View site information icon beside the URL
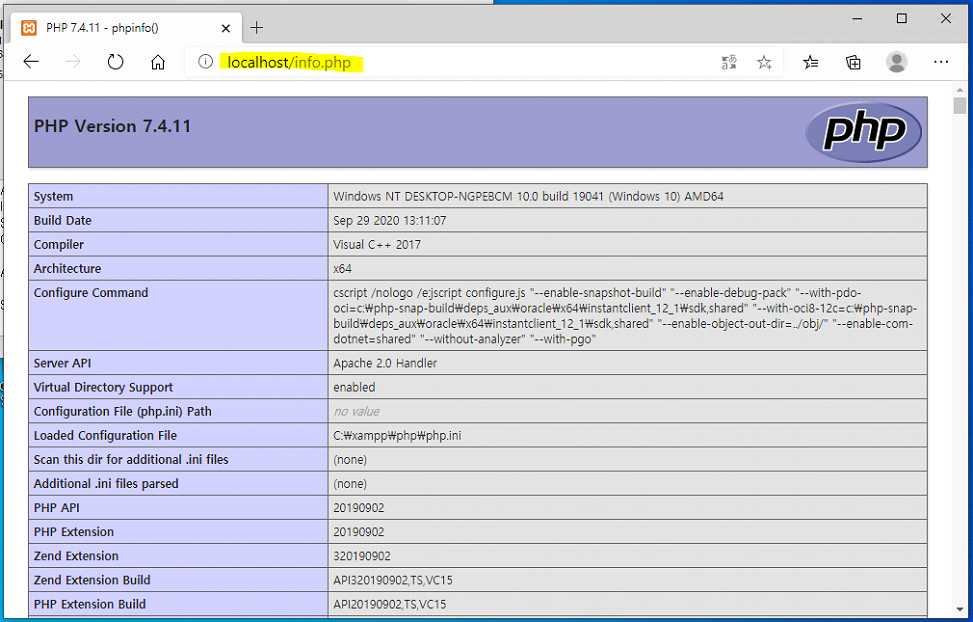Viewport: 973px width, 622px height. 205,61
